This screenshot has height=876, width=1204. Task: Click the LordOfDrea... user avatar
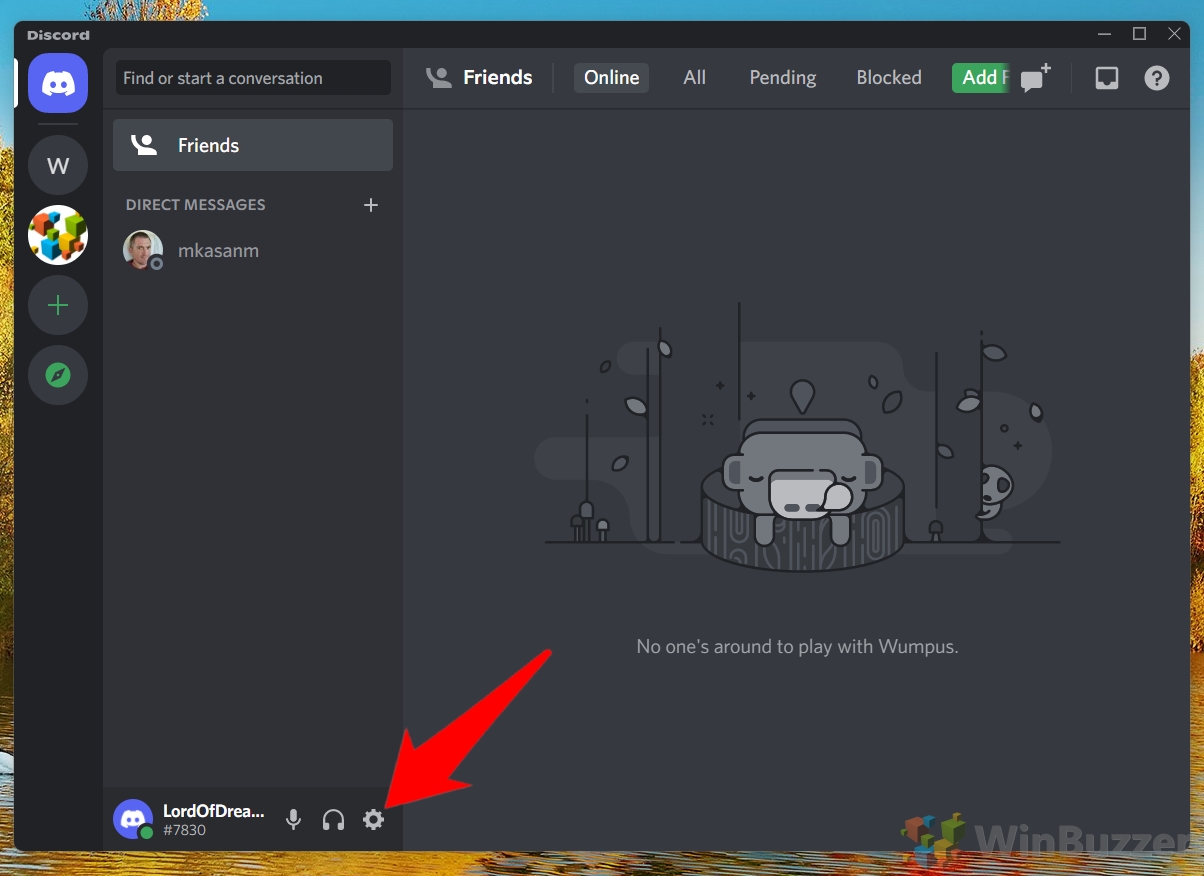pyautogui.click(x=133, y=819)
